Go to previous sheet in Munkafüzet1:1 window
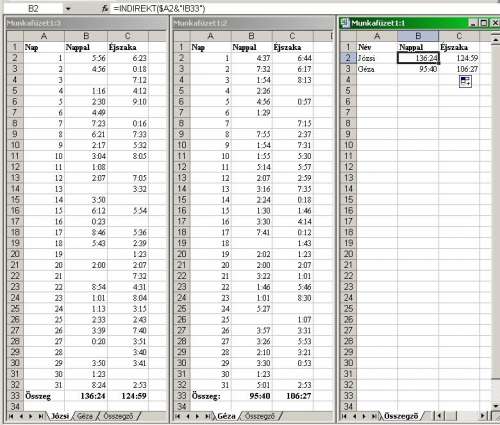 click(x=354, y=416)
